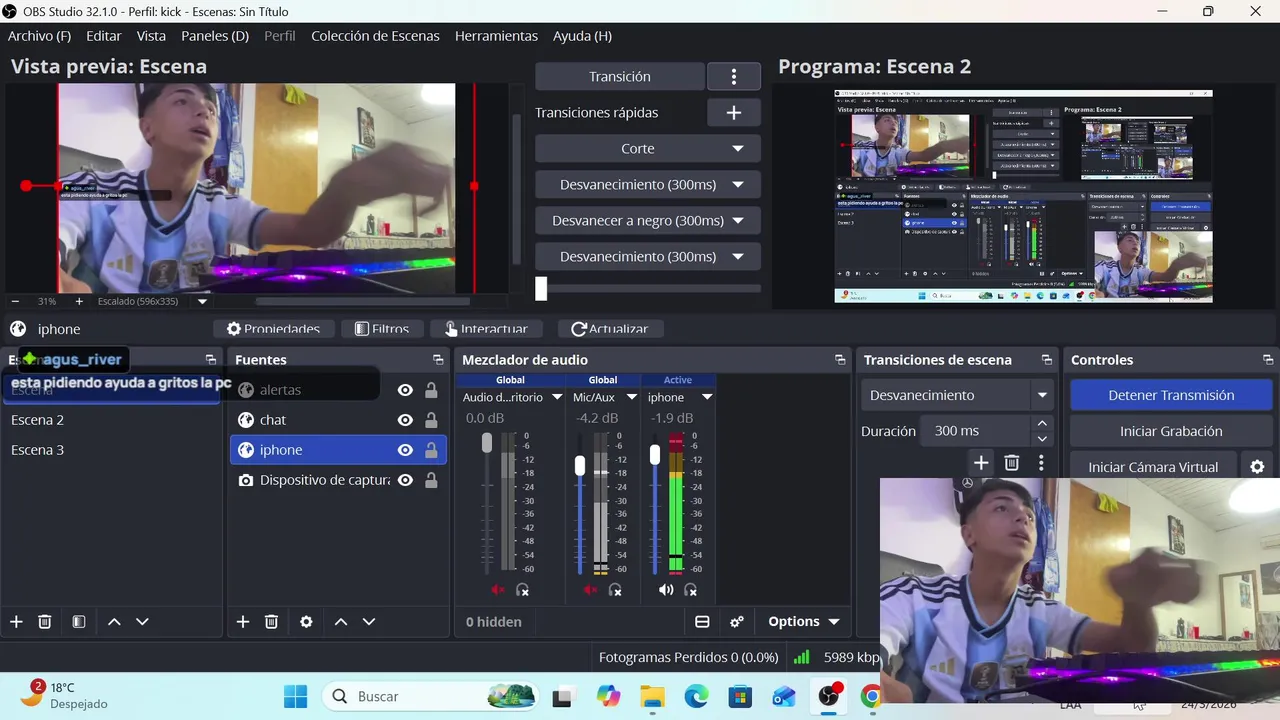The height and width of the screenshot is (720, 1280).
Task: Undock the Transiciones de escena panel
Action: pyautogui.click(x=1047, y=360)
